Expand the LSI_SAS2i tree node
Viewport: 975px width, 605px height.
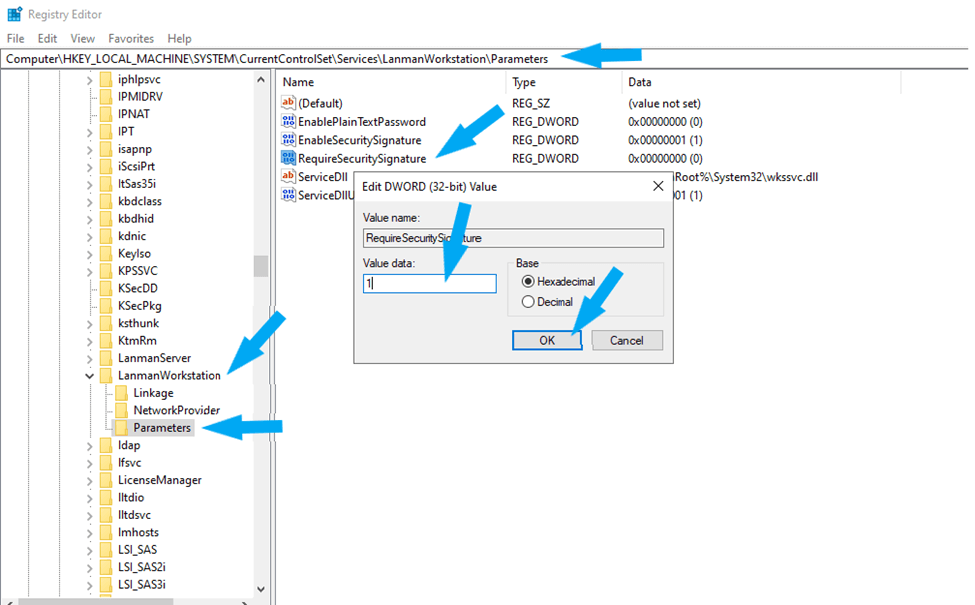tap(90, 567)
